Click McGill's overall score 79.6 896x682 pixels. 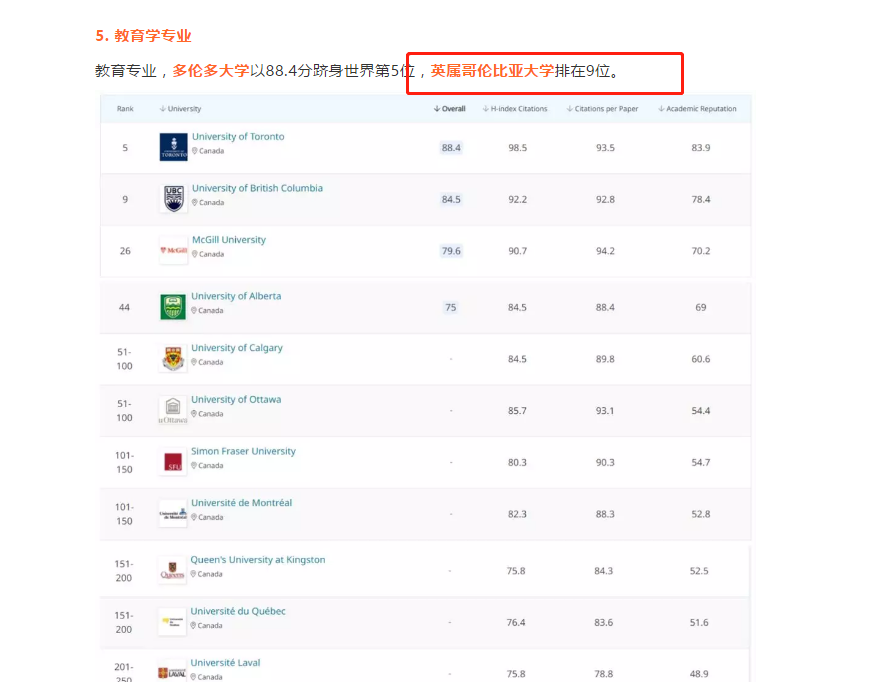point(451,251)
